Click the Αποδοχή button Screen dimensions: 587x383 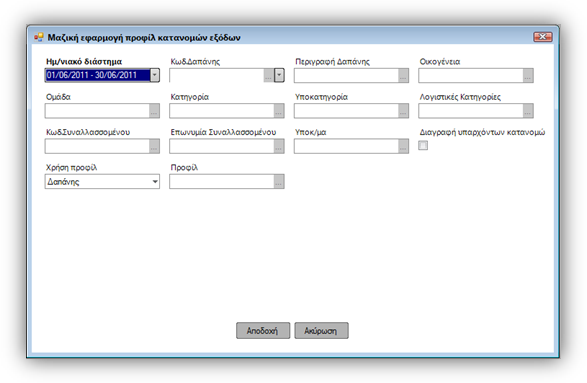[x=263, y=331]
